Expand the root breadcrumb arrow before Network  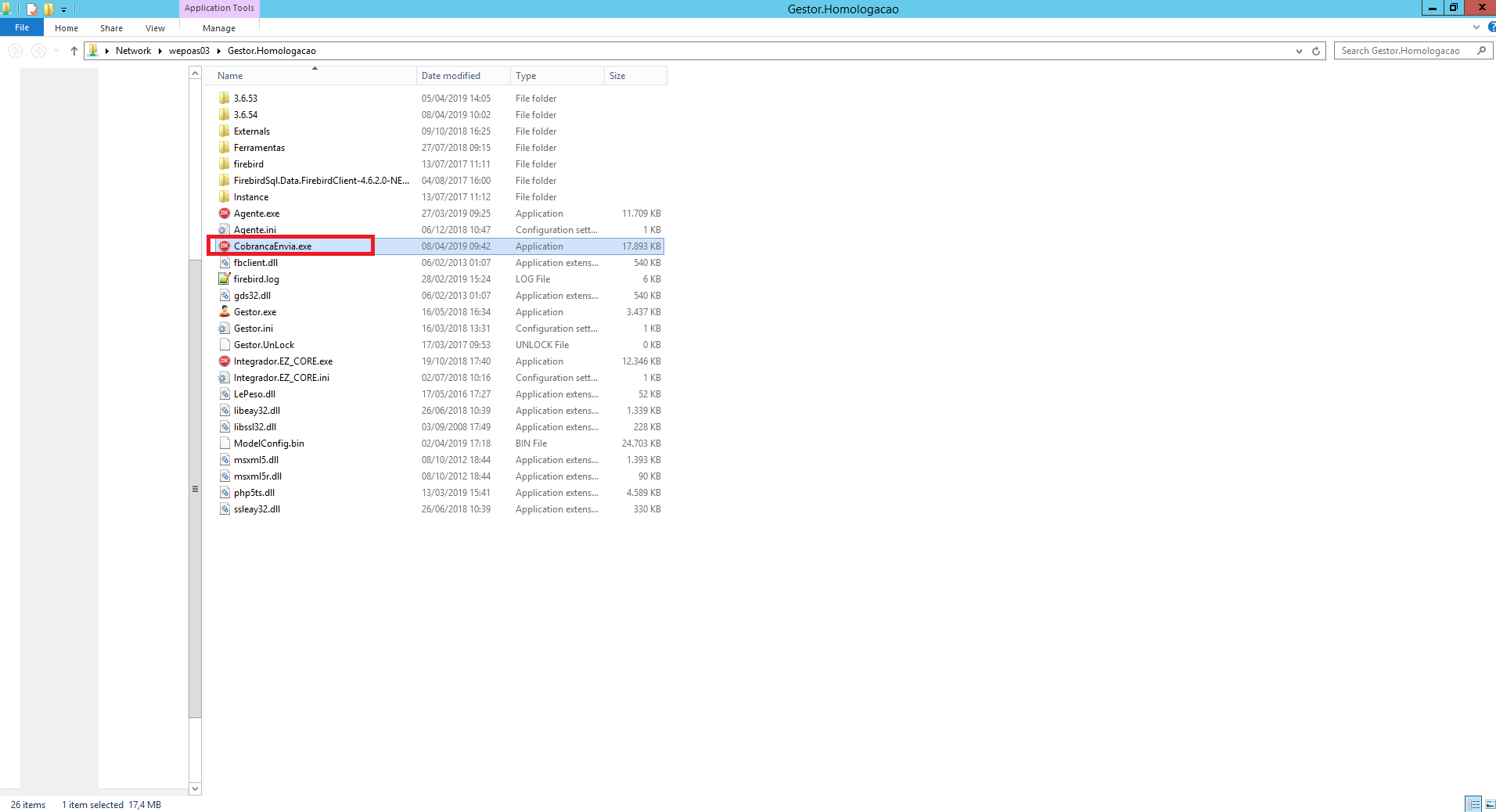[x=106, y=51]
